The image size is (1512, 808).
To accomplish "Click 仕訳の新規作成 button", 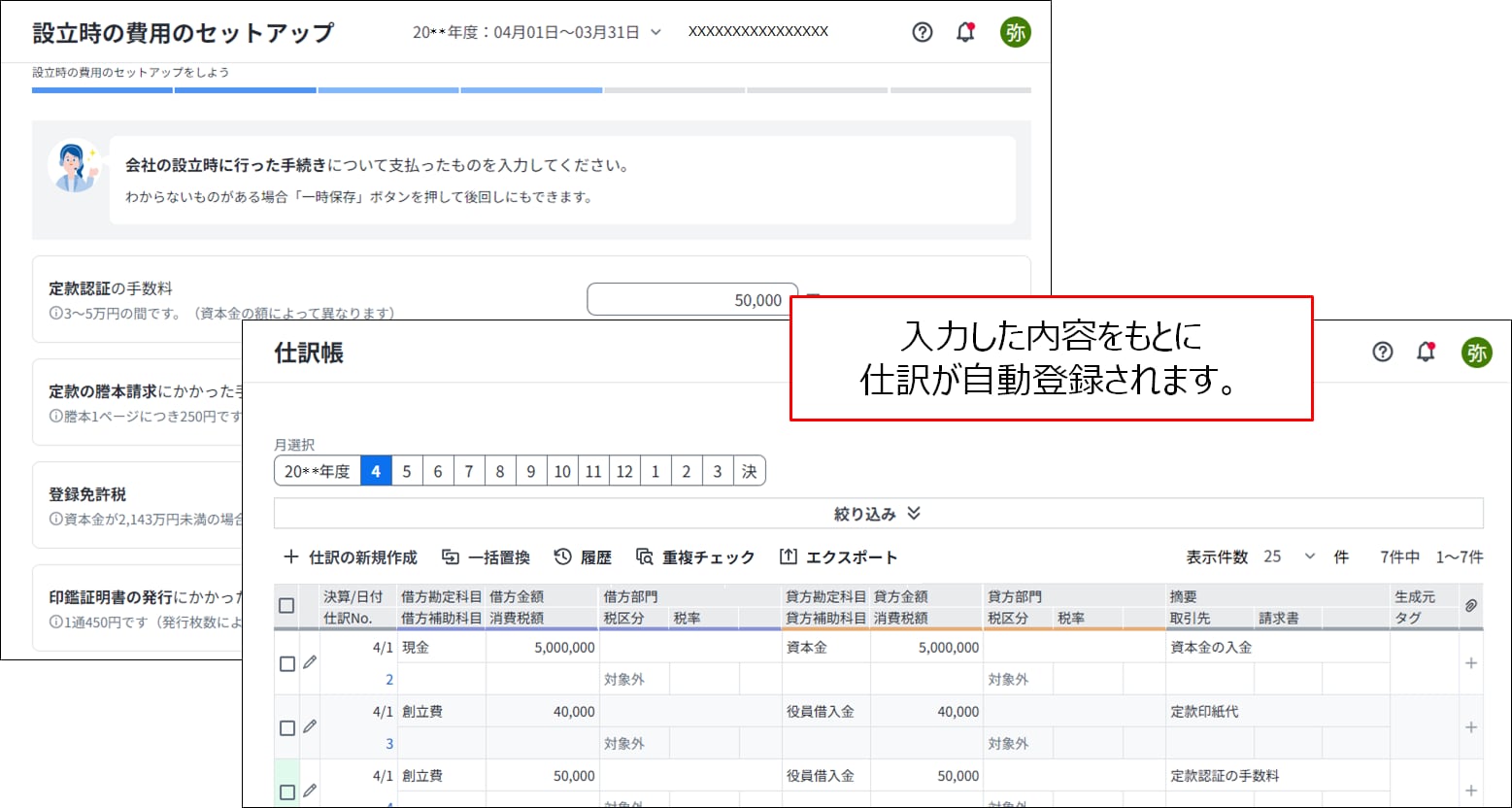I will click(x=350, y=557).
